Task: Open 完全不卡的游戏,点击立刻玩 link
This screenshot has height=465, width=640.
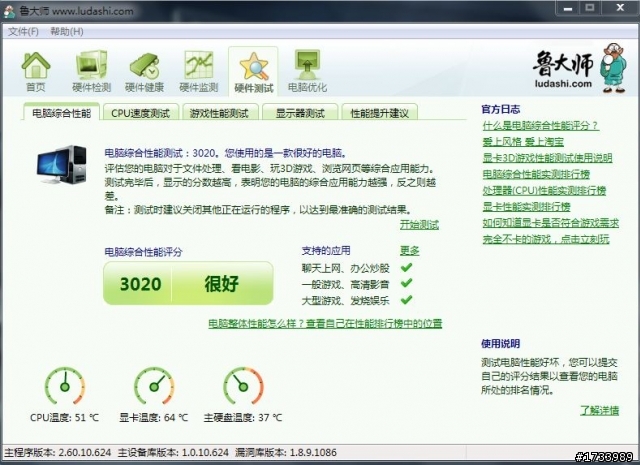Action: (546, 239)
